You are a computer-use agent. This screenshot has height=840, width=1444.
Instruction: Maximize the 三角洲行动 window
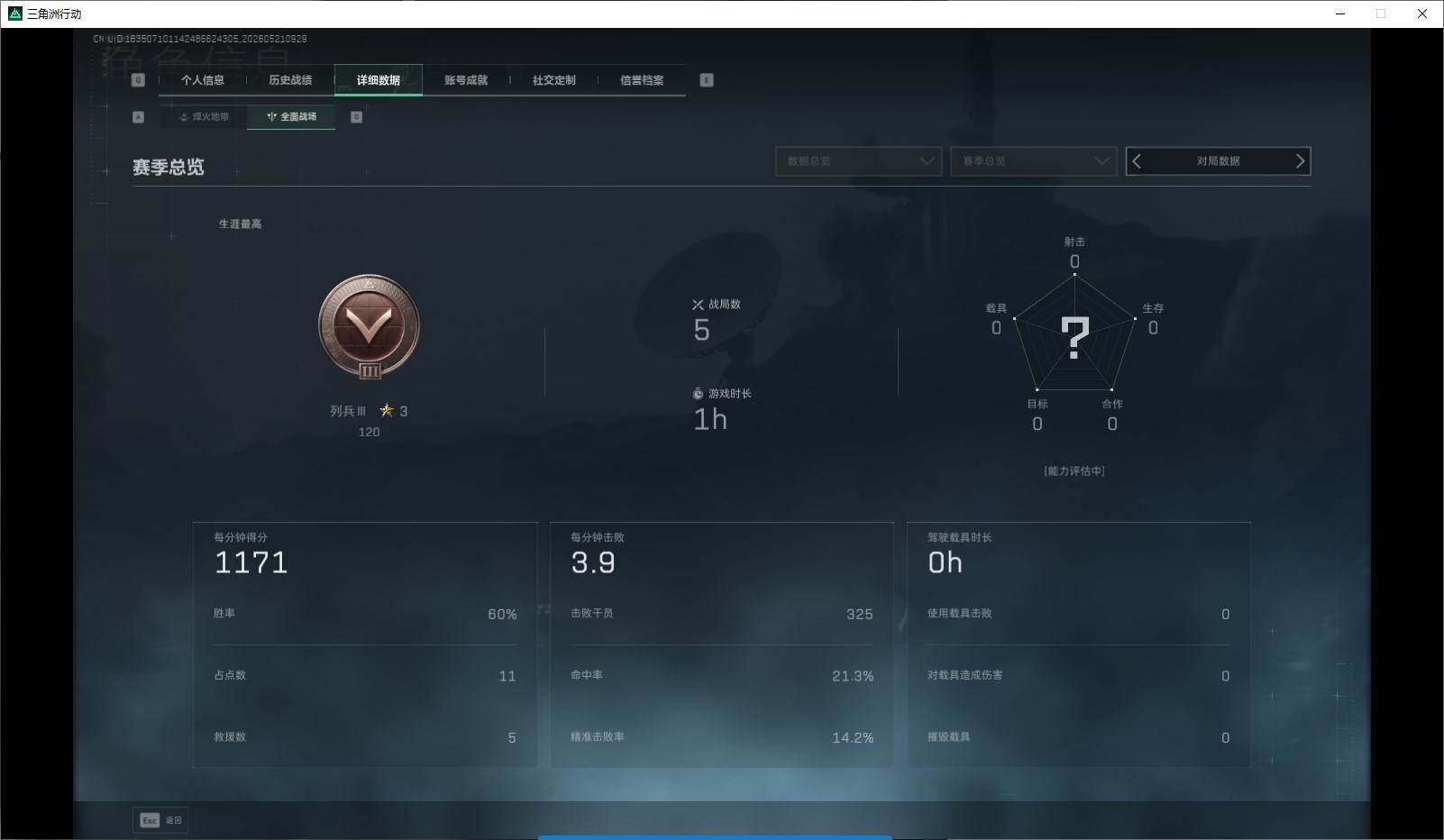point(1381,14)
